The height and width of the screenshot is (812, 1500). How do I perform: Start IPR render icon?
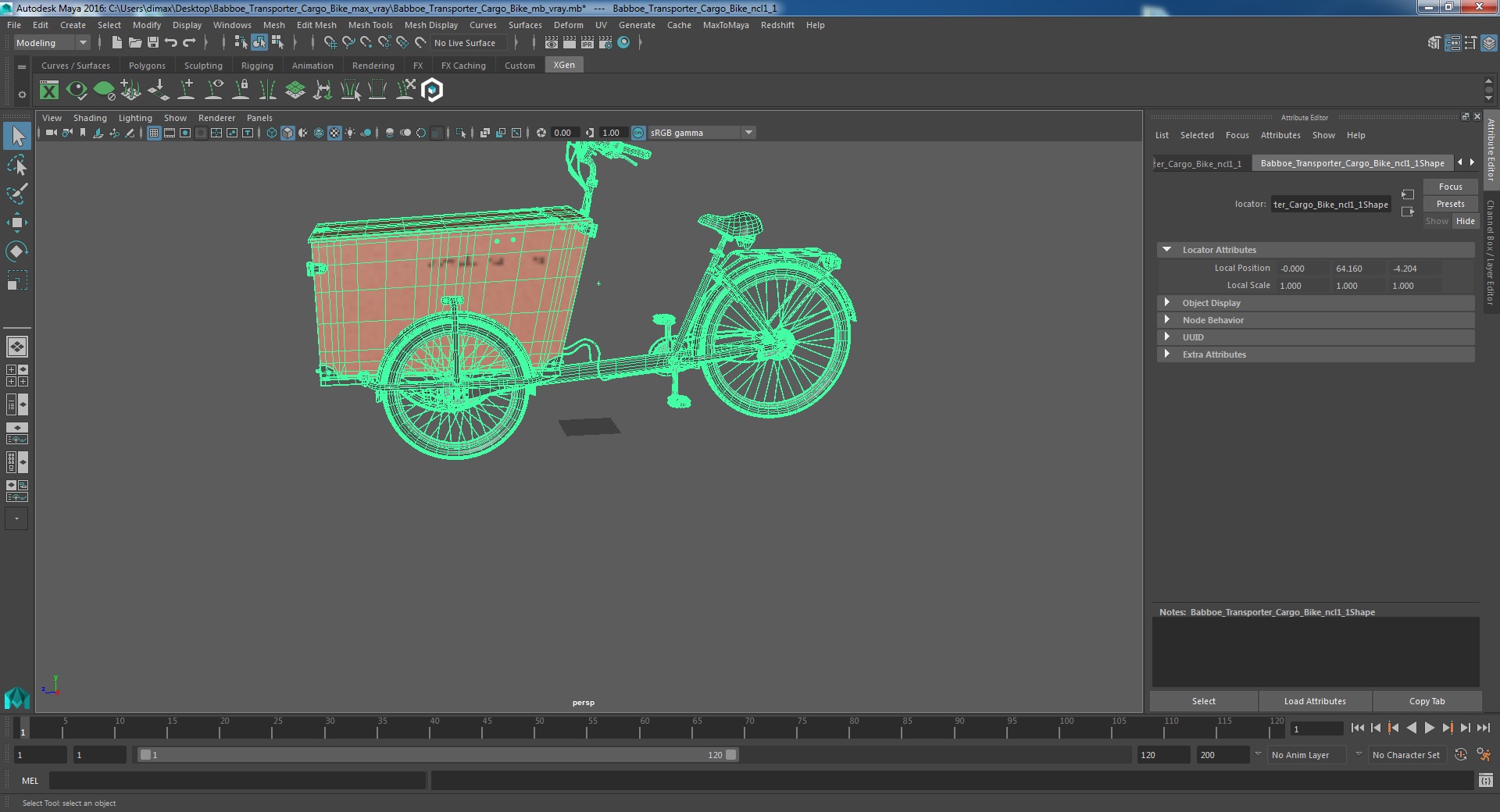pos(587,43)
